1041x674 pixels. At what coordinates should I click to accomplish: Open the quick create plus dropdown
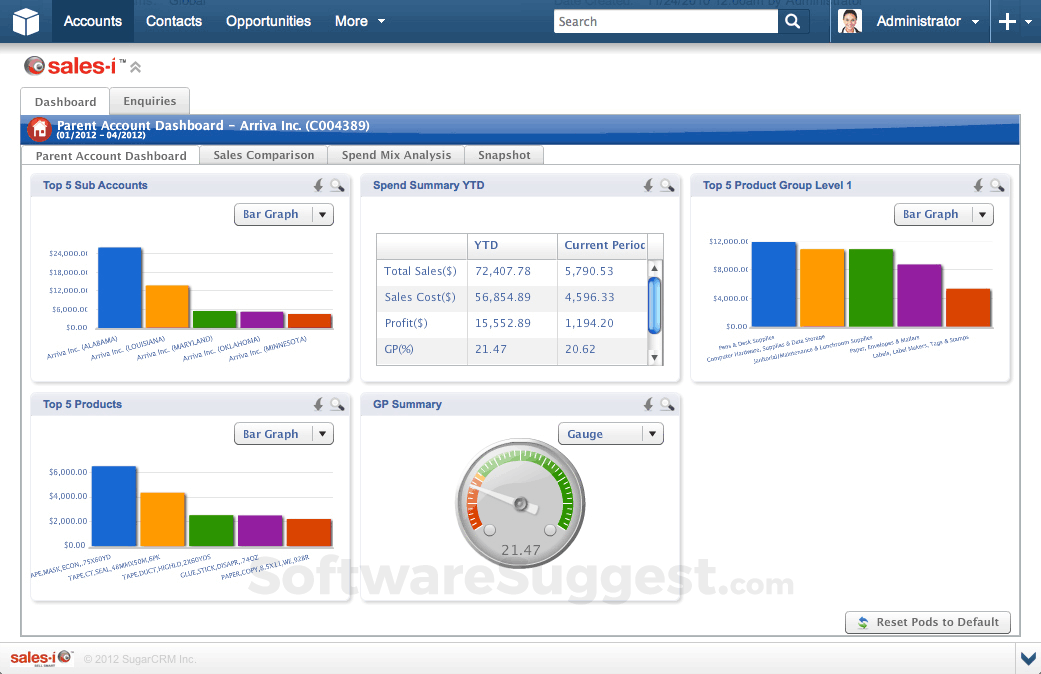(1015, 21)
